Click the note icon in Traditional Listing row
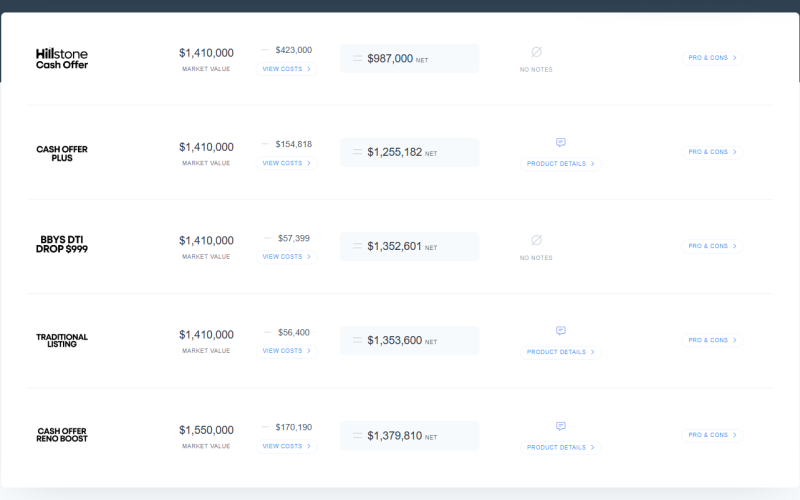Screen dimensions: 800x500 pos(561,331)
